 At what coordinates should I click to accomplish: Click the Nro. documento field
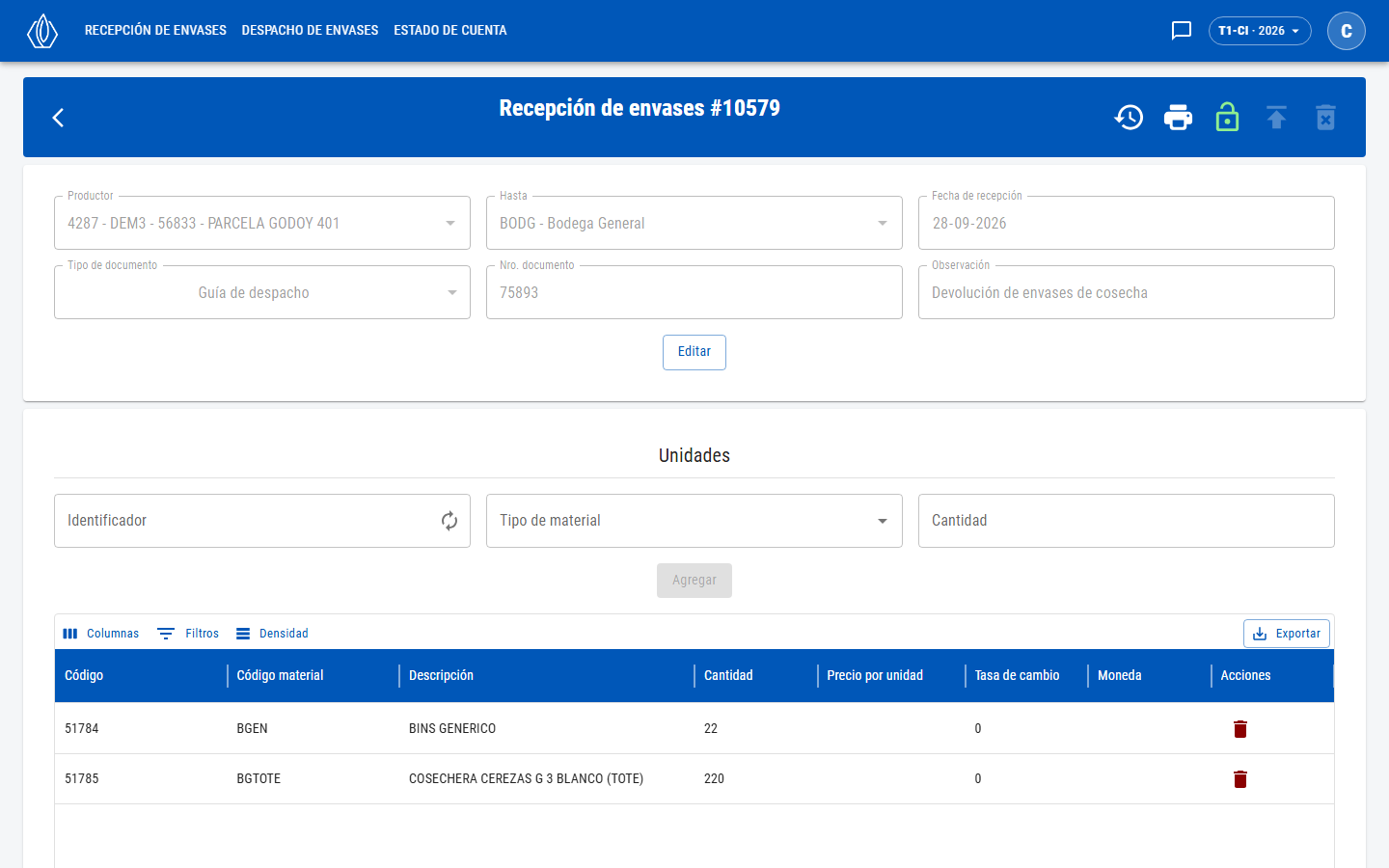tap(694, 292)
